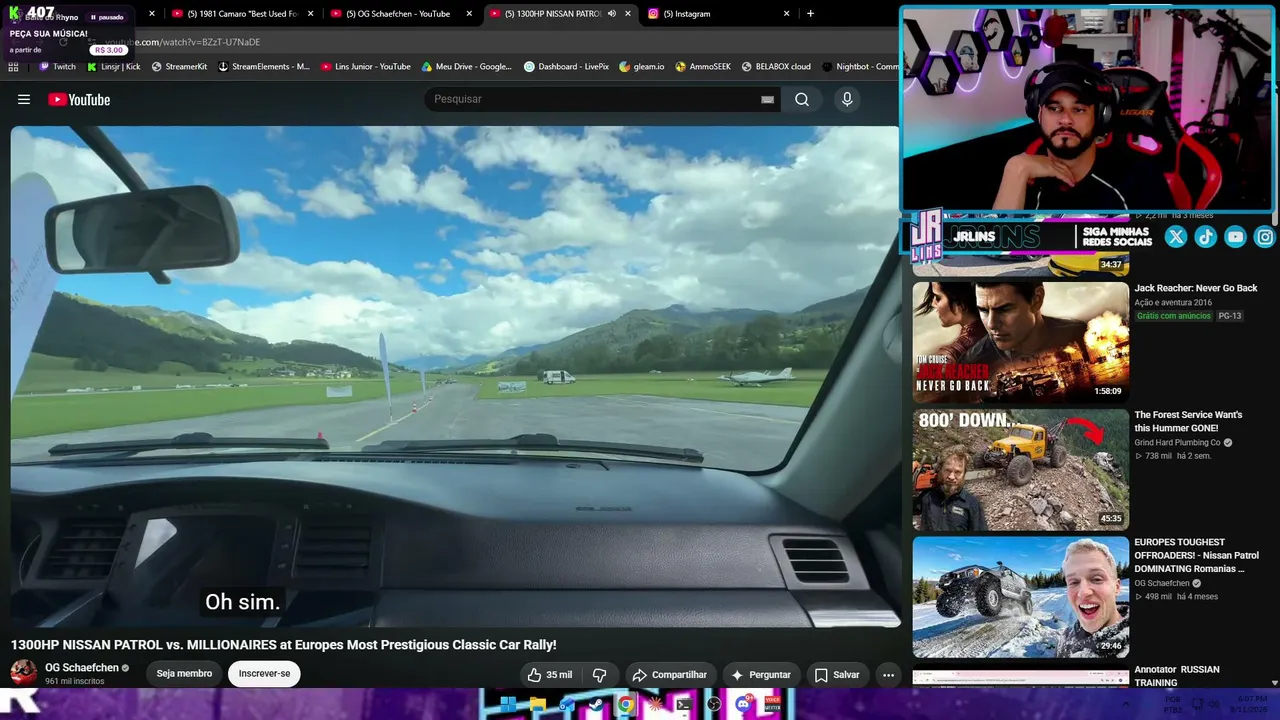The image size is (1280, 720).
Task: Mute the 1300HP NISSAN PATROL tab audio
Action: 611,14
